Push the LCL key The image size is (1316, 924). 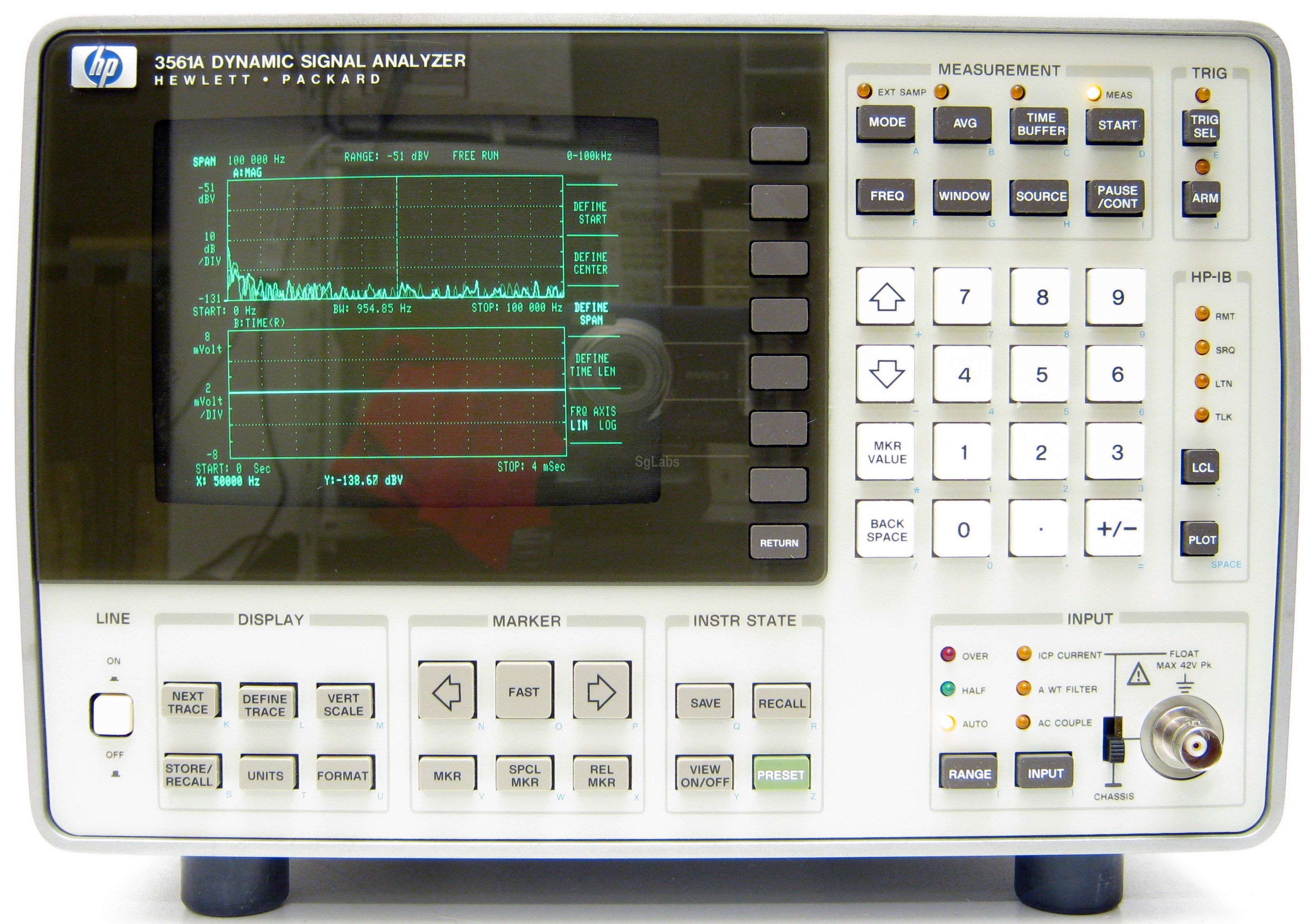pos(1200,467)
